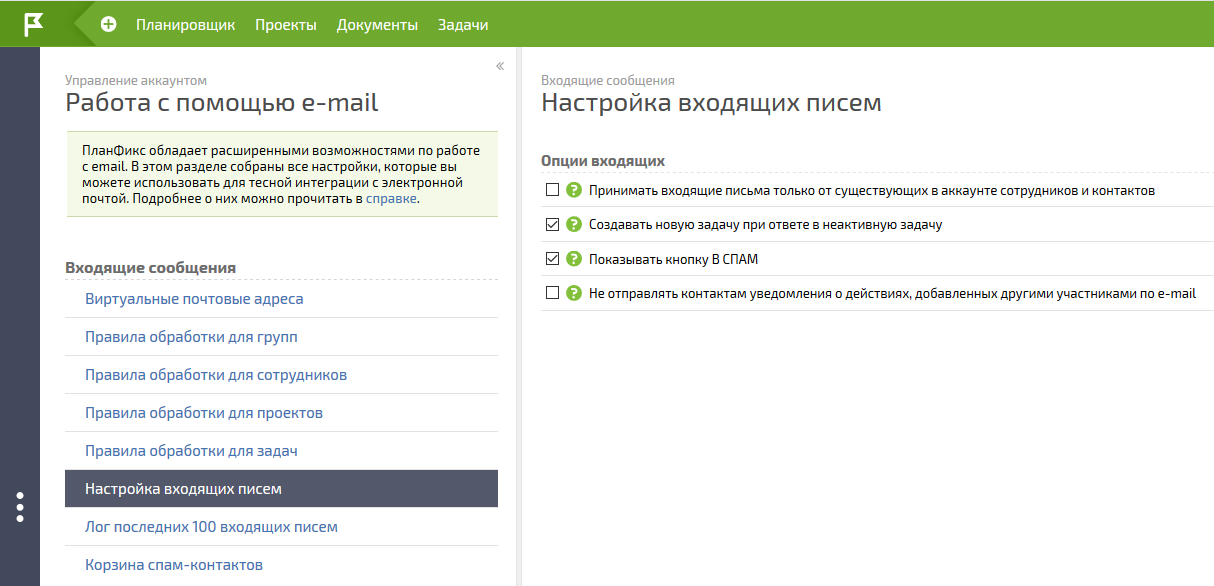The height and width of the screenshot is (586, 1214).
Task: Click label Показывать кнопку В СПАМ
Action: tap(674, 260)
